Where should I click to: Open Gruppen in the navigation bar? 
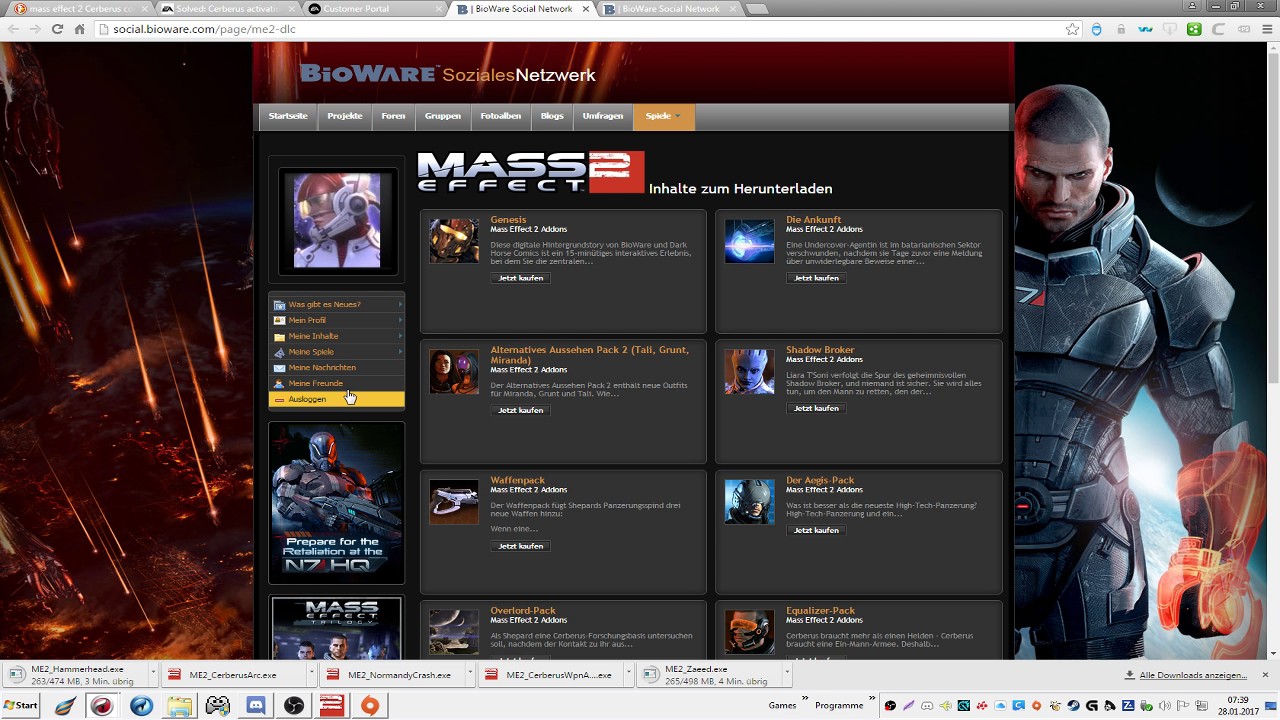442,116
